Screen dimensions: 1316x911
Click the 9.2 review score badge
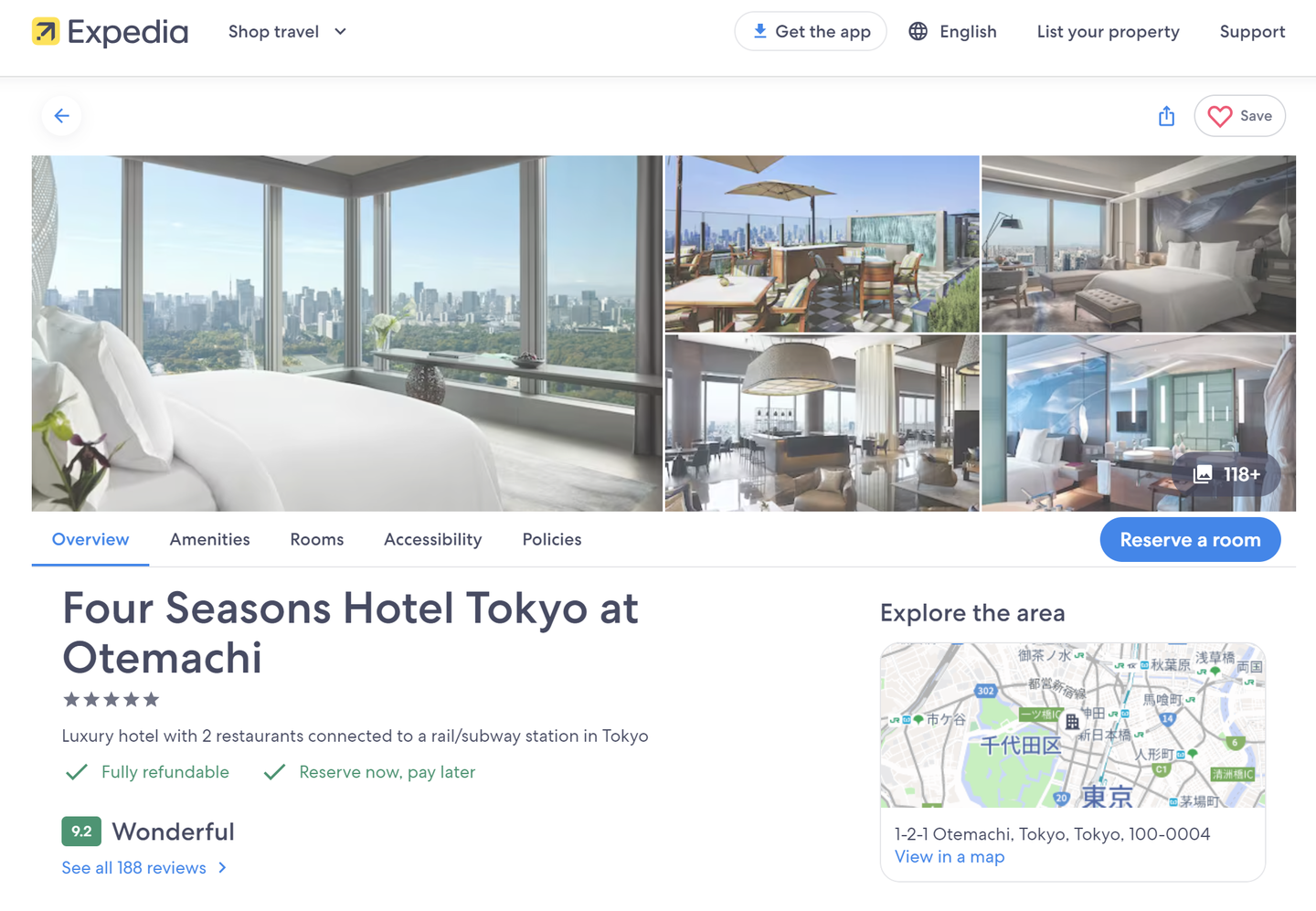click(x=81, y=832)
